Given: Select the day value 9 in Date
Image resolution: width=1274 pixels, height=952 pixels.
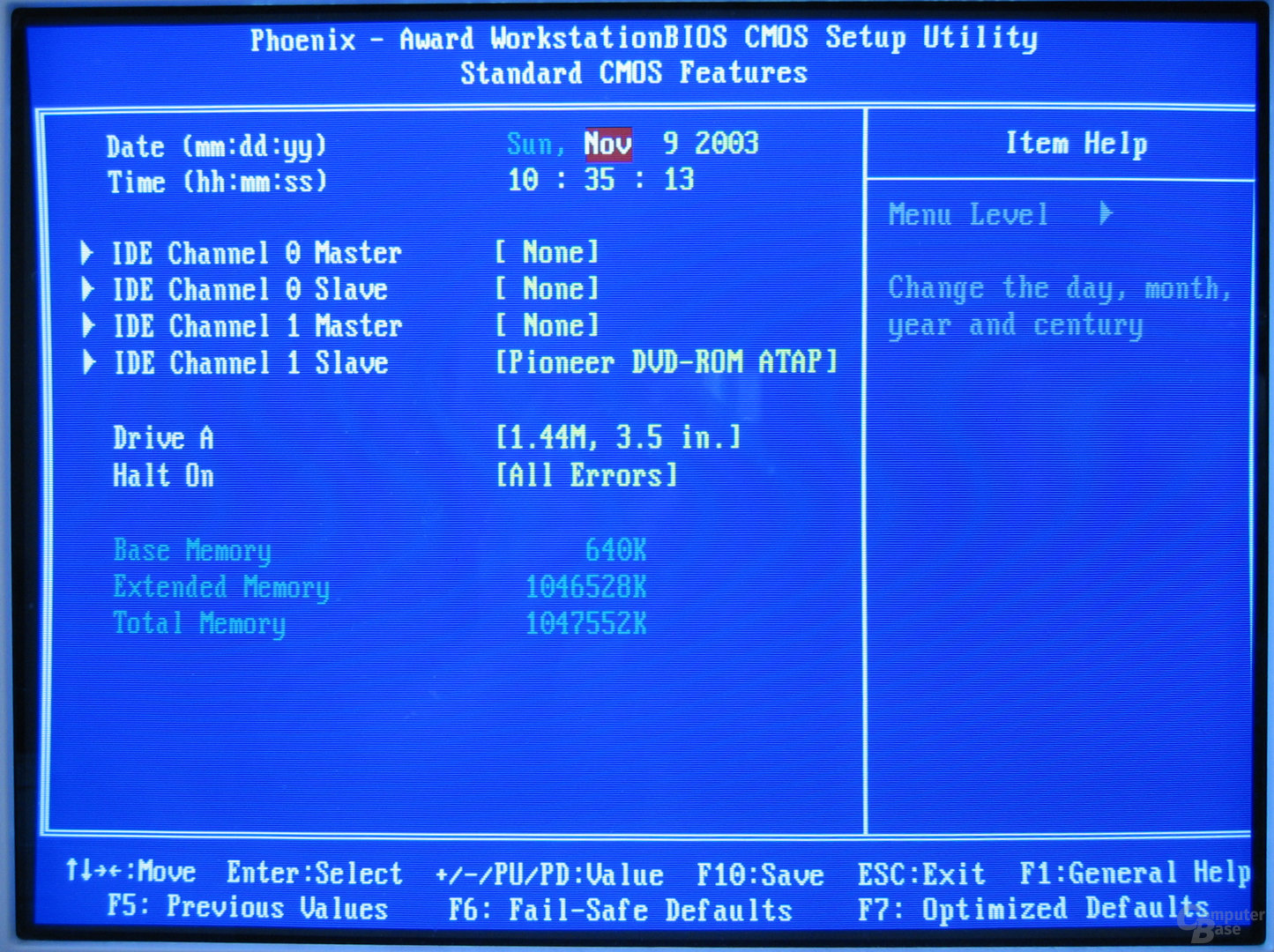Looking at the screenshot, I should [x=670, y=143].
